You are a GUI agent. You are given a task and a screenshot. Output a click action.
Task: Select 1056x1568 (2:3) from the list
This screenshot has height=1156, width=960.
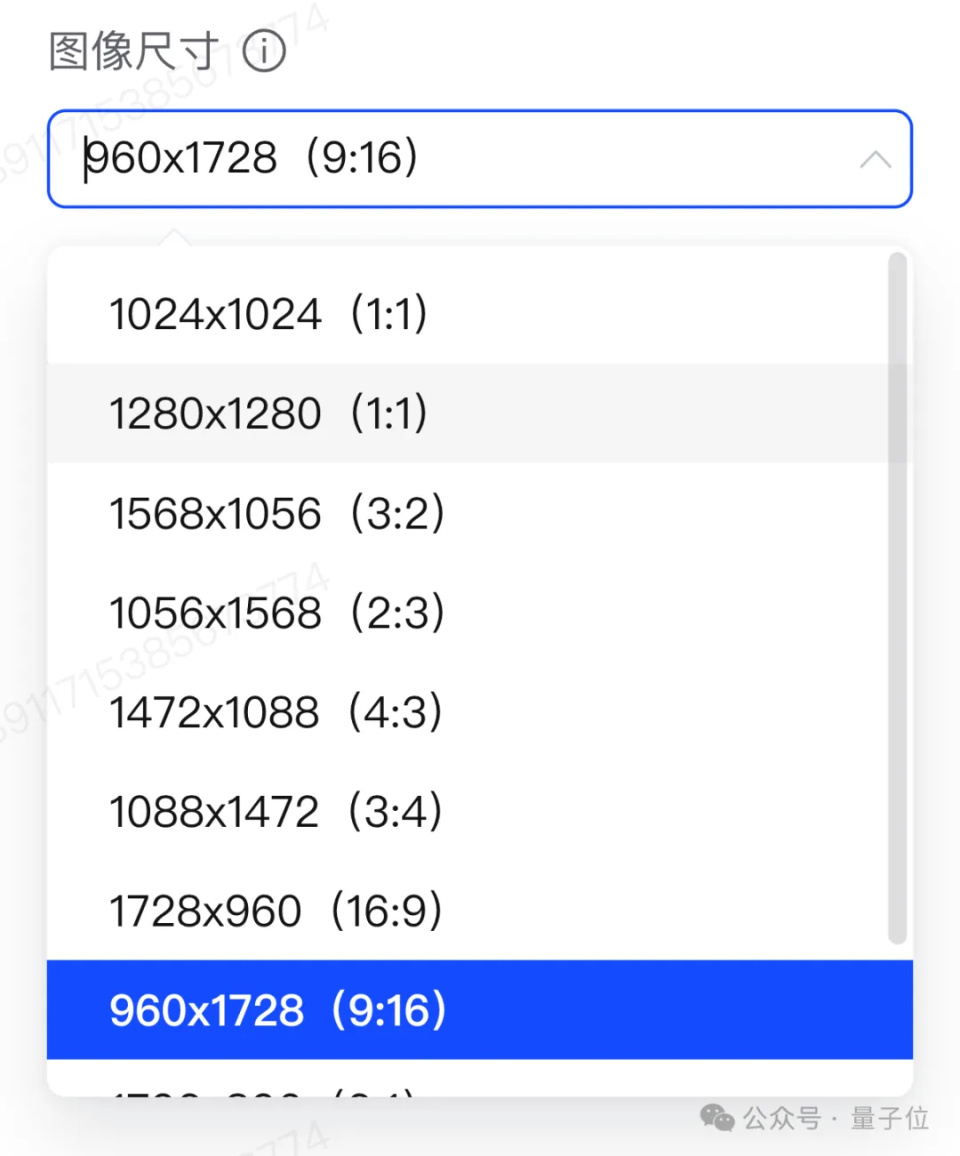tap(276, 613)
